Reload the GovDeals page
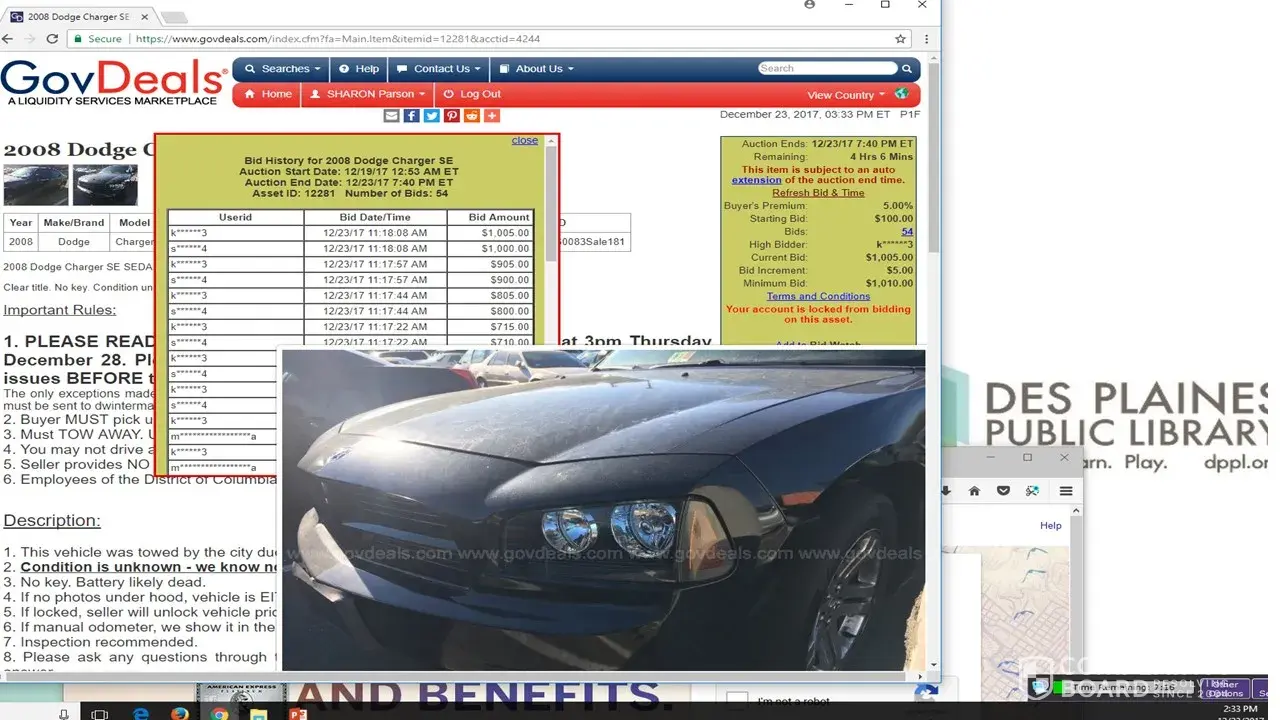This screenshot has width=1280, height=720. coord(50,39)
